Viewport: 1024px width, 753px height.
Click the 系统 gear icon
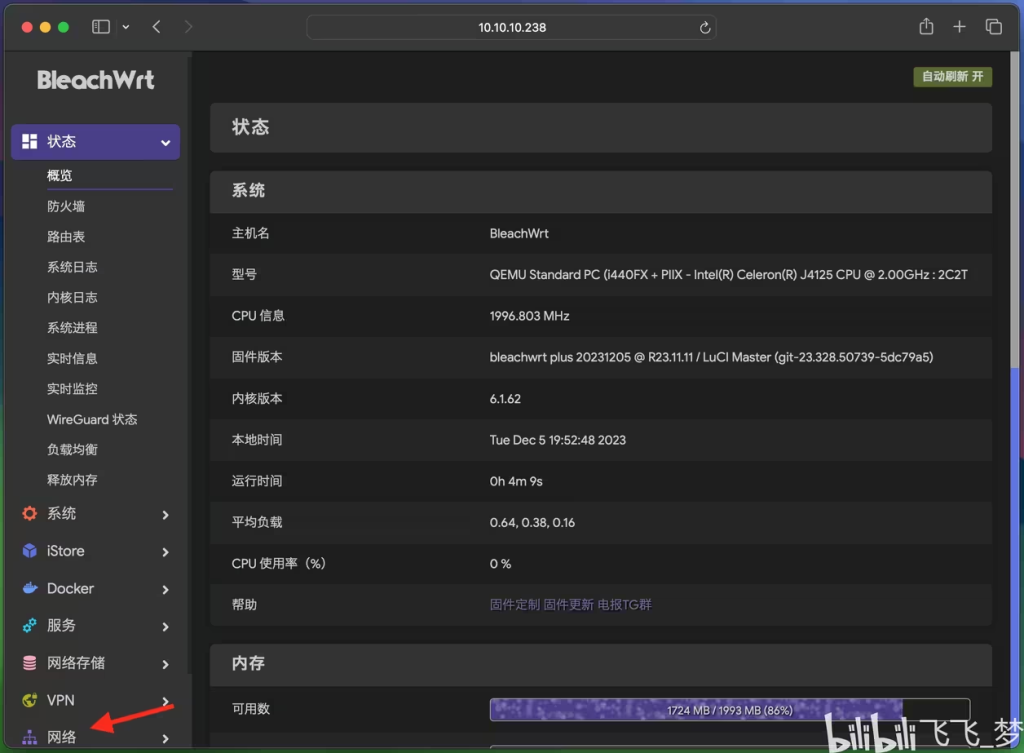pyautogui.click(x=29, y=513)
